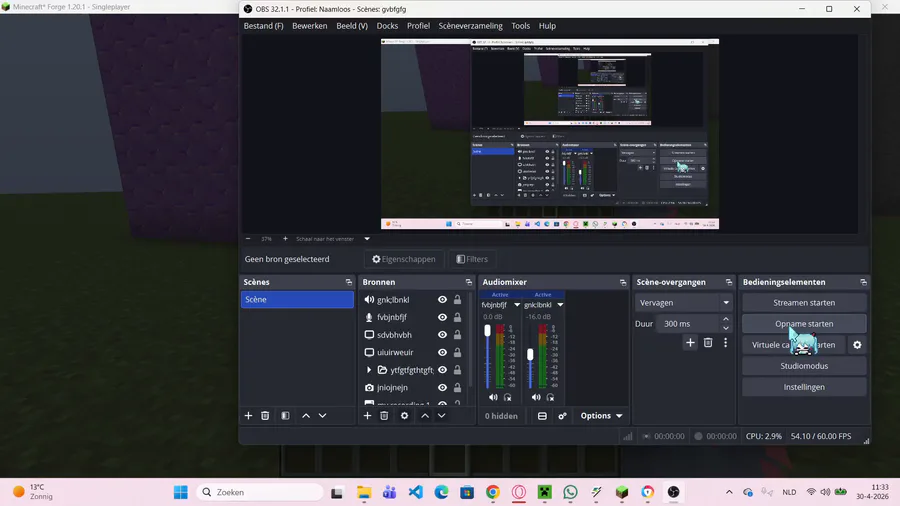
Task: Hide the gnklbnkl source with its eye icon
Action: [442, 299]
